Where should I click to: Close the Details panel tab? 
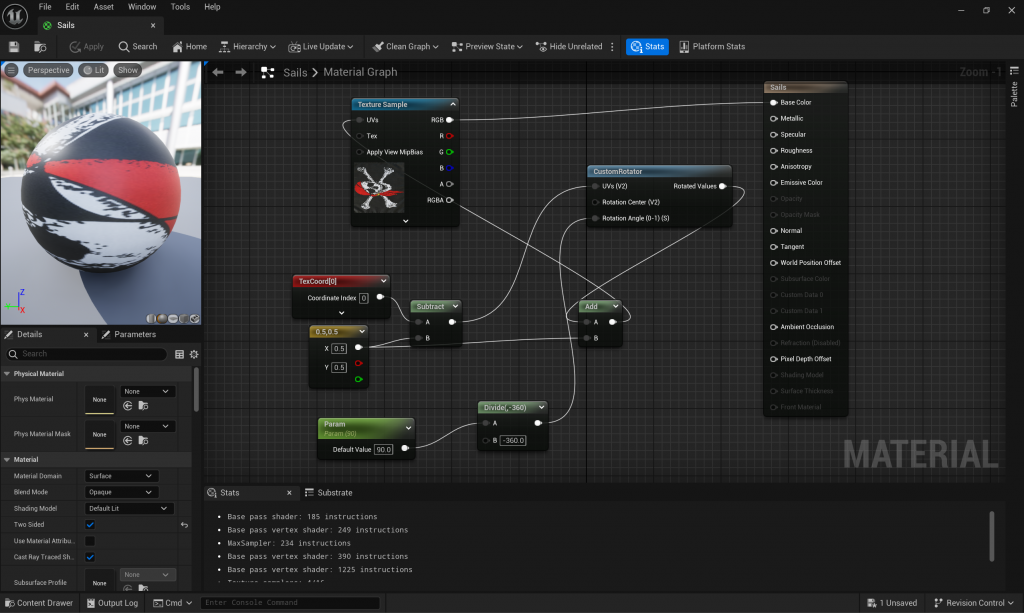pyautogui.click(x=86, y=334)
